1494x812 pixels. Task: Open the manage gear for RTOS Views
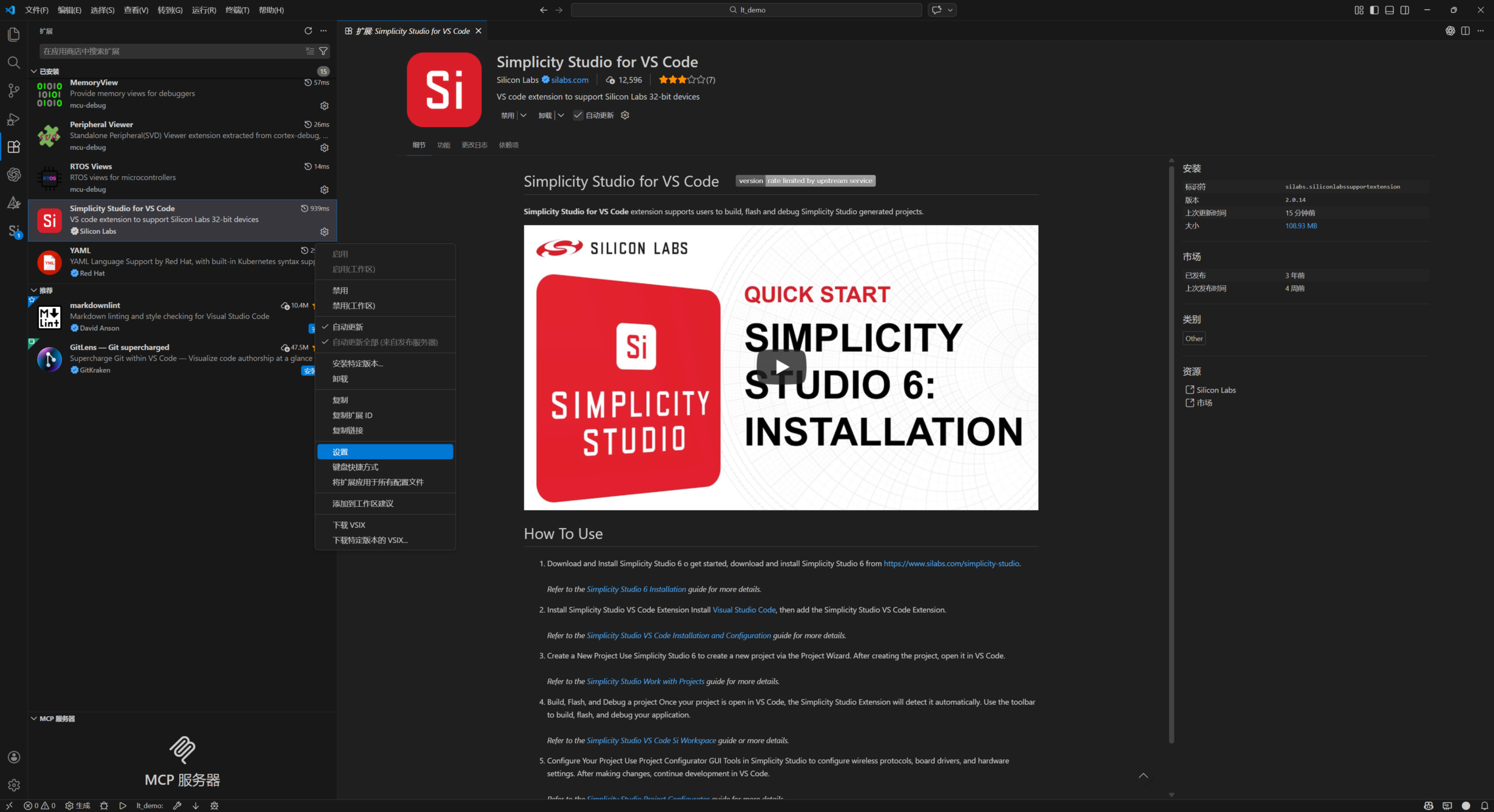tap(324, 190)
